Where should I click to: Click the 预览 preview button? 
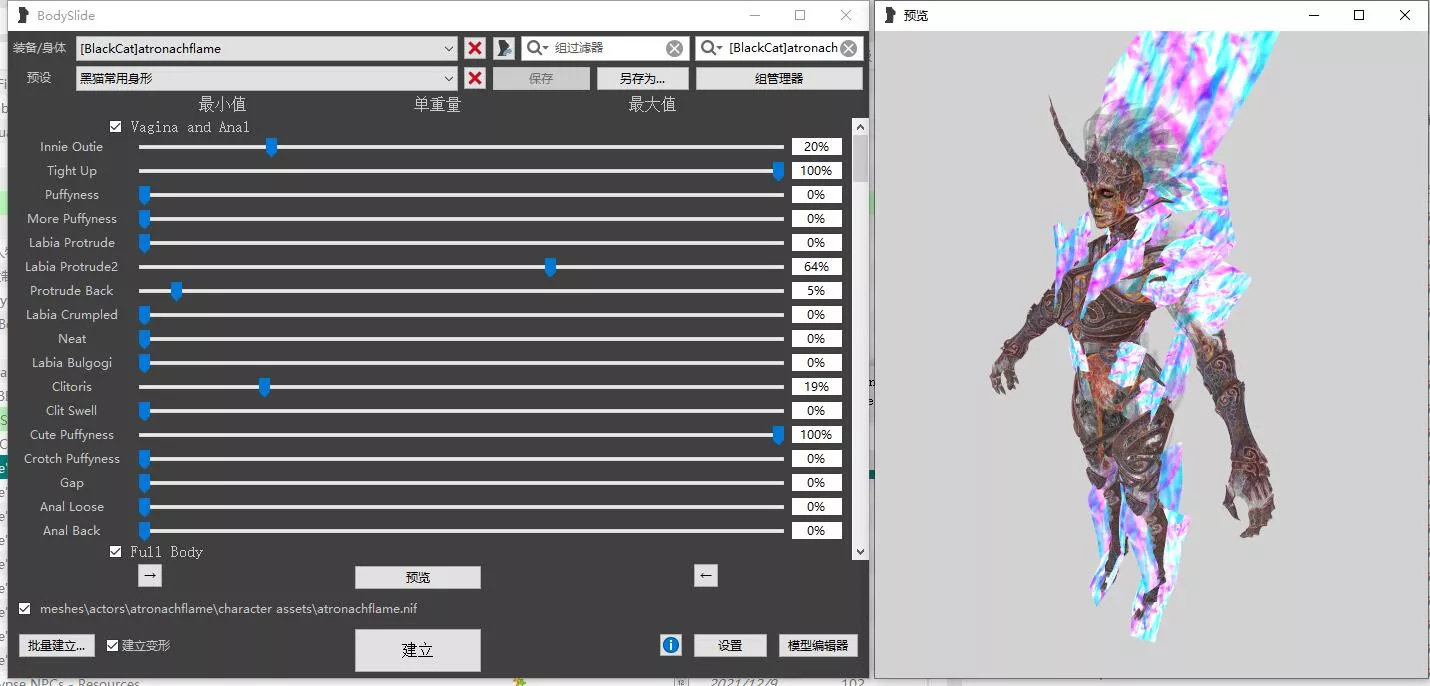pos(418,577)
